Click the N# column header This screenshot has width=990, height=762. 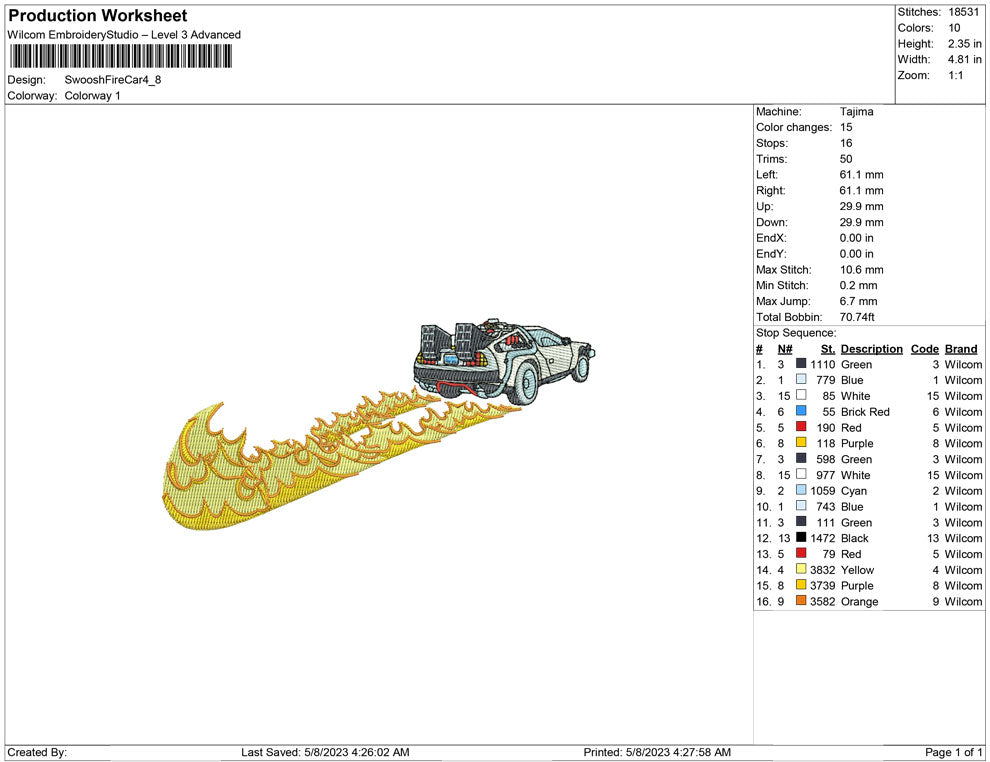click(x=785, y=349)
